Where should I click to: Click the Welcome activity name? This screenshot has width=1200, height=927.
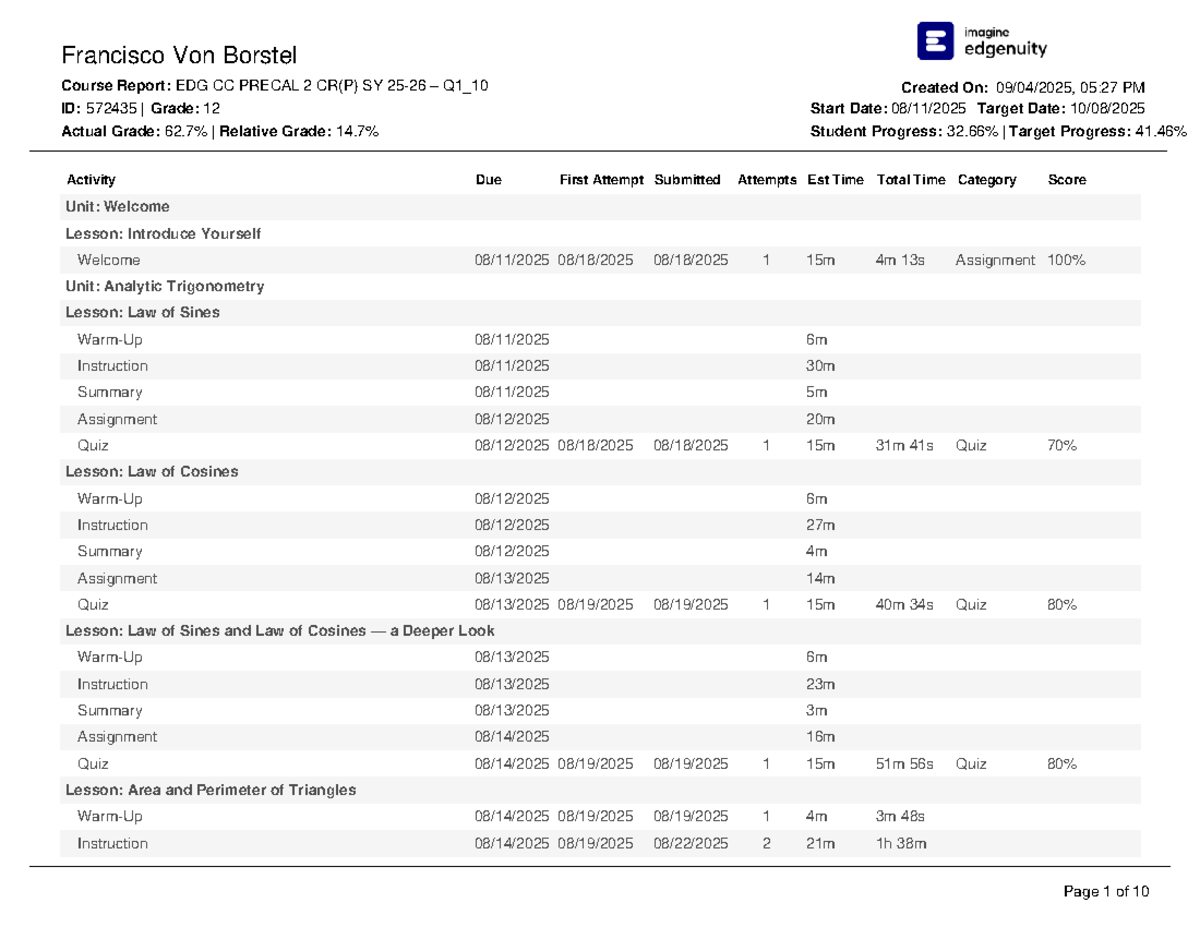(109, 260)
